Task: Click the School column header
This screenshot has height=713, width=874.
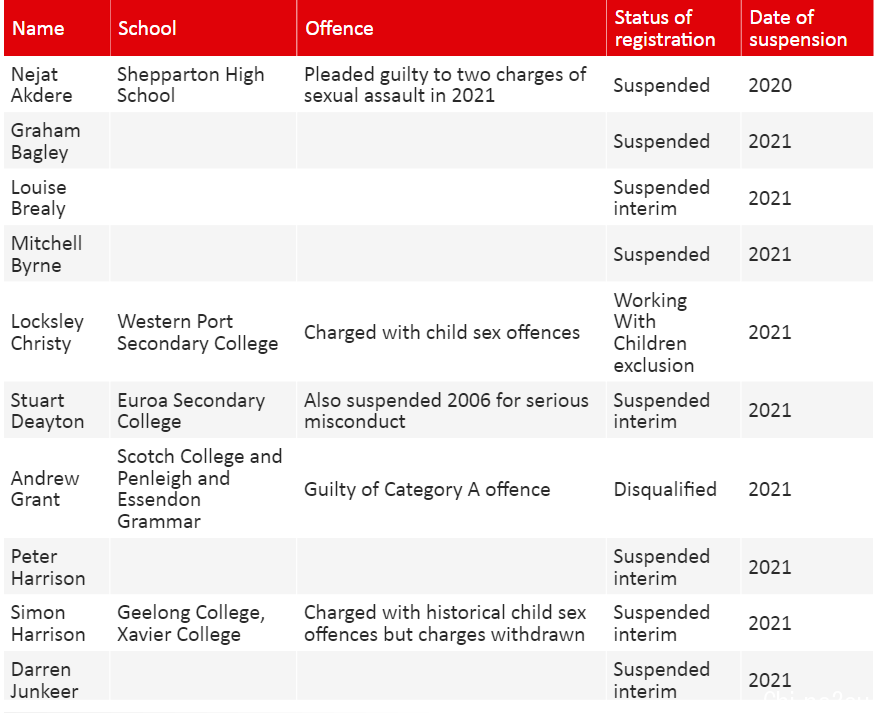Action: [x=203, y=28]
